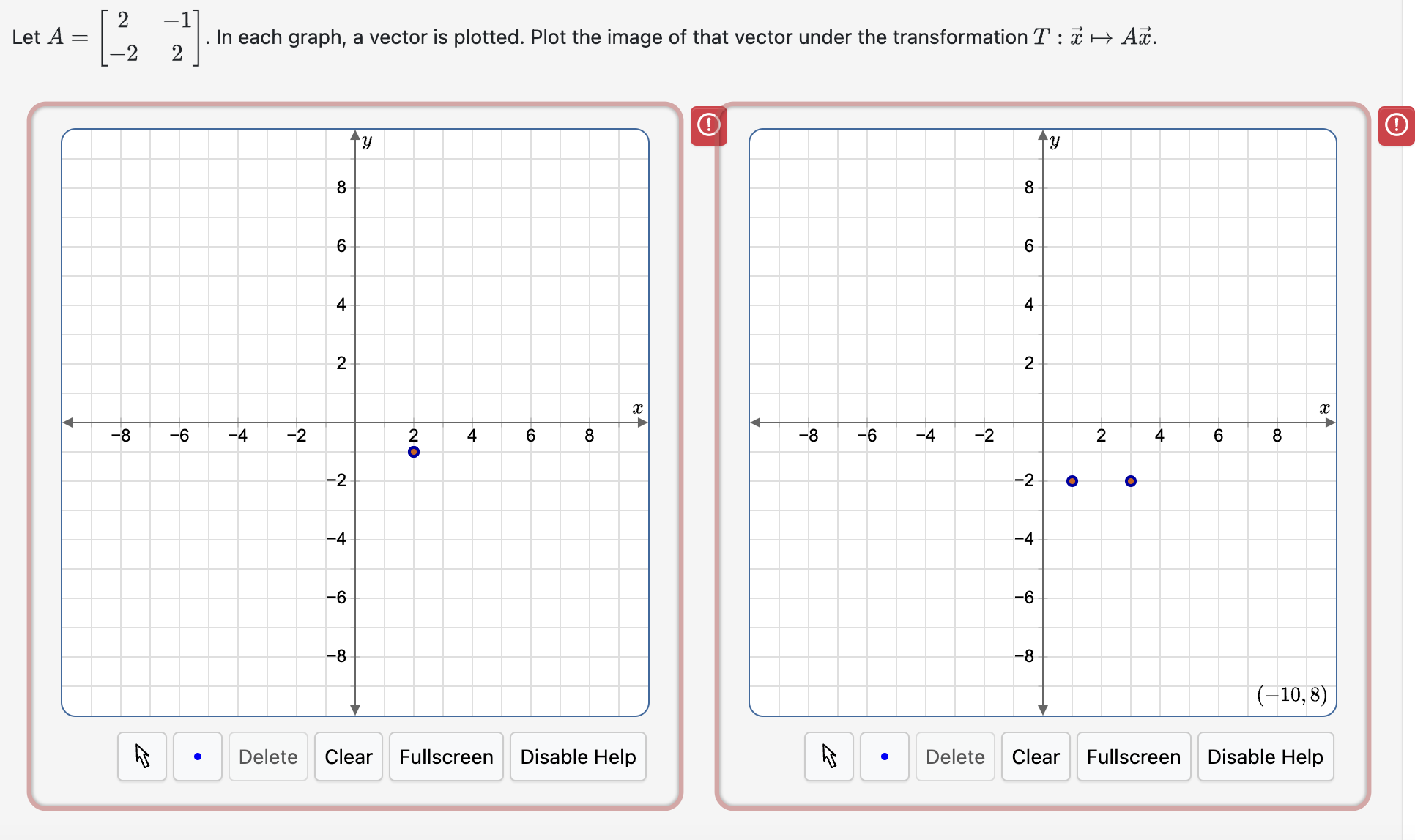Select the arrow cursor tool in the left graph
Image resolution: width=1415 pixels, height=840 pixels.
(141, 757)
